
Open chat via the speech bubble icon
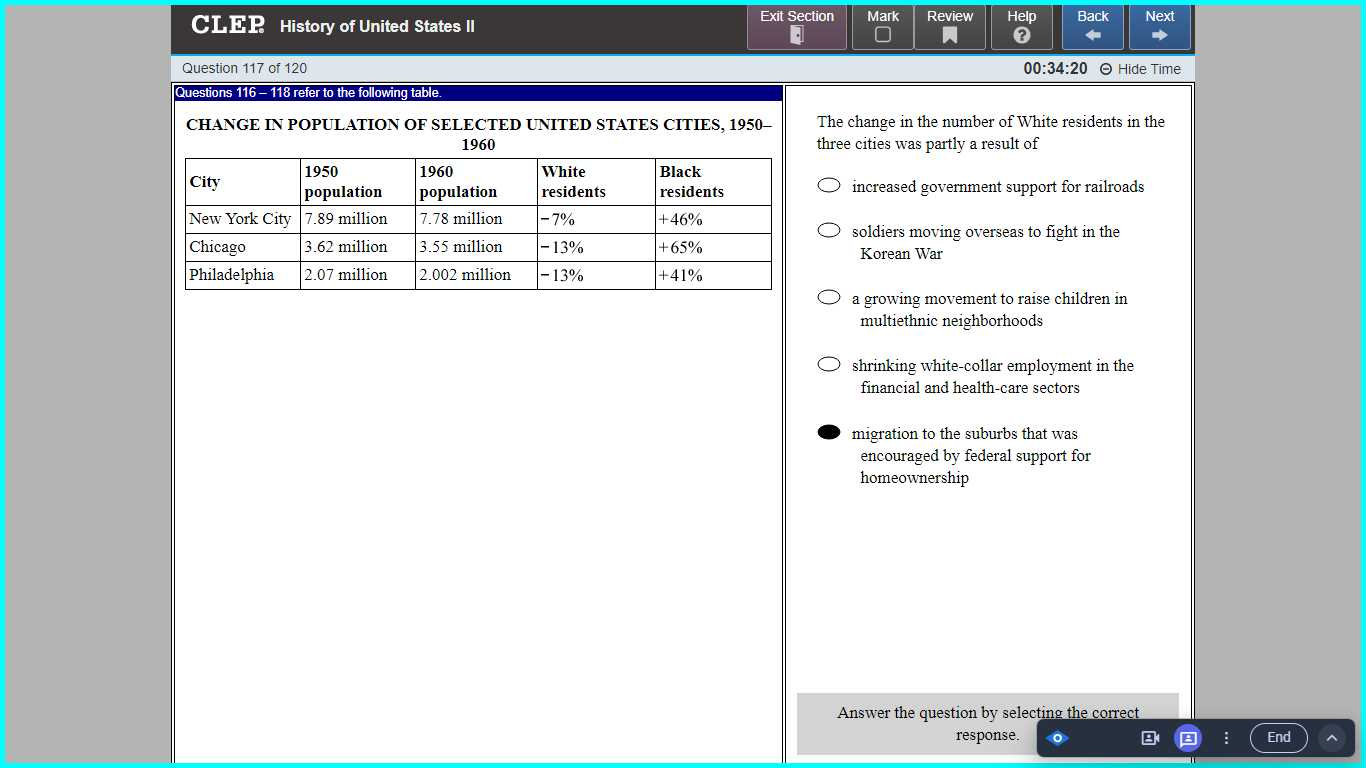tap(1188, 737)
